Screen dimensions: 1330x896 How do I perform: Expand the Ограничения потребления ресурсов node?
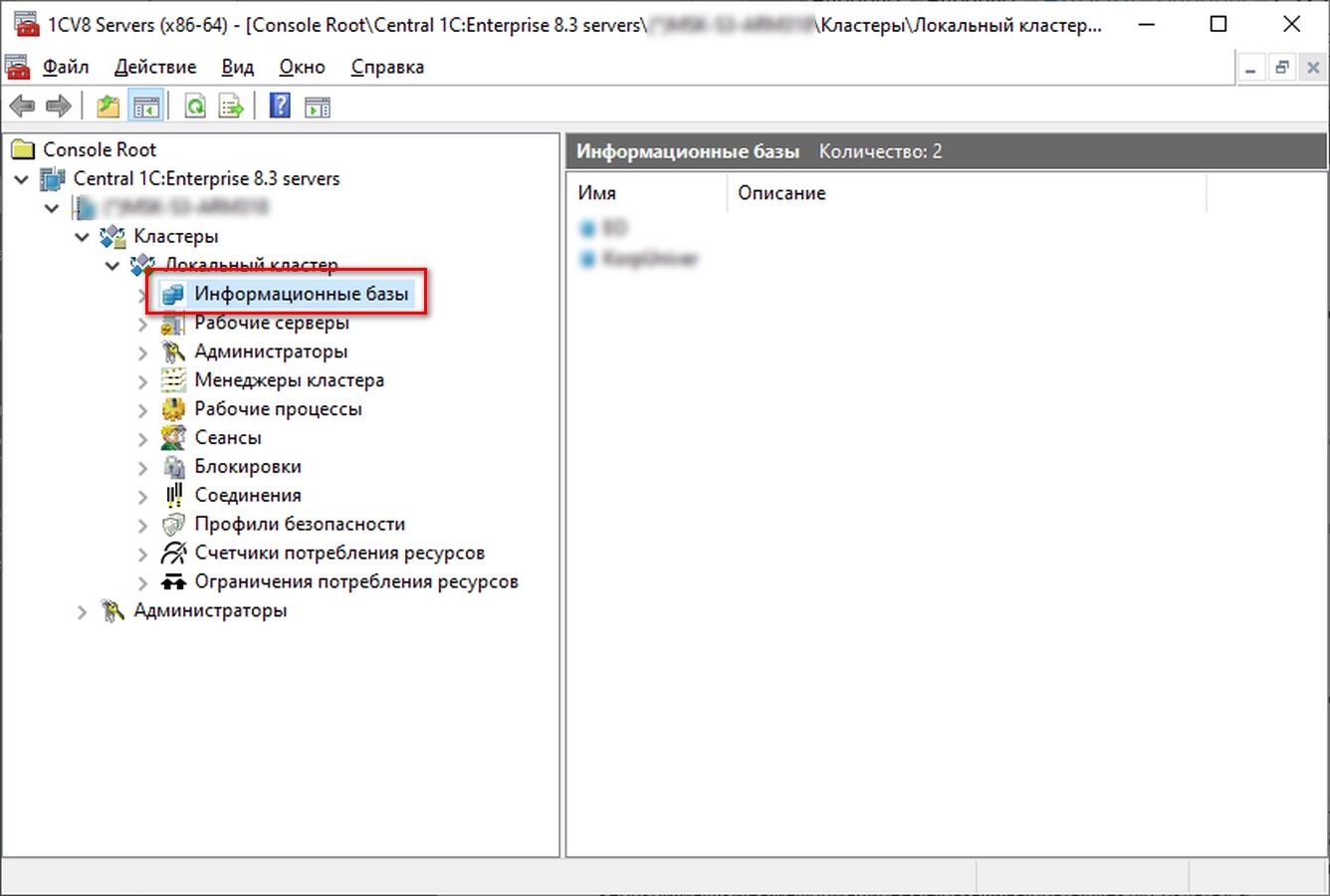pyautogui.click(x=142, y=584)
